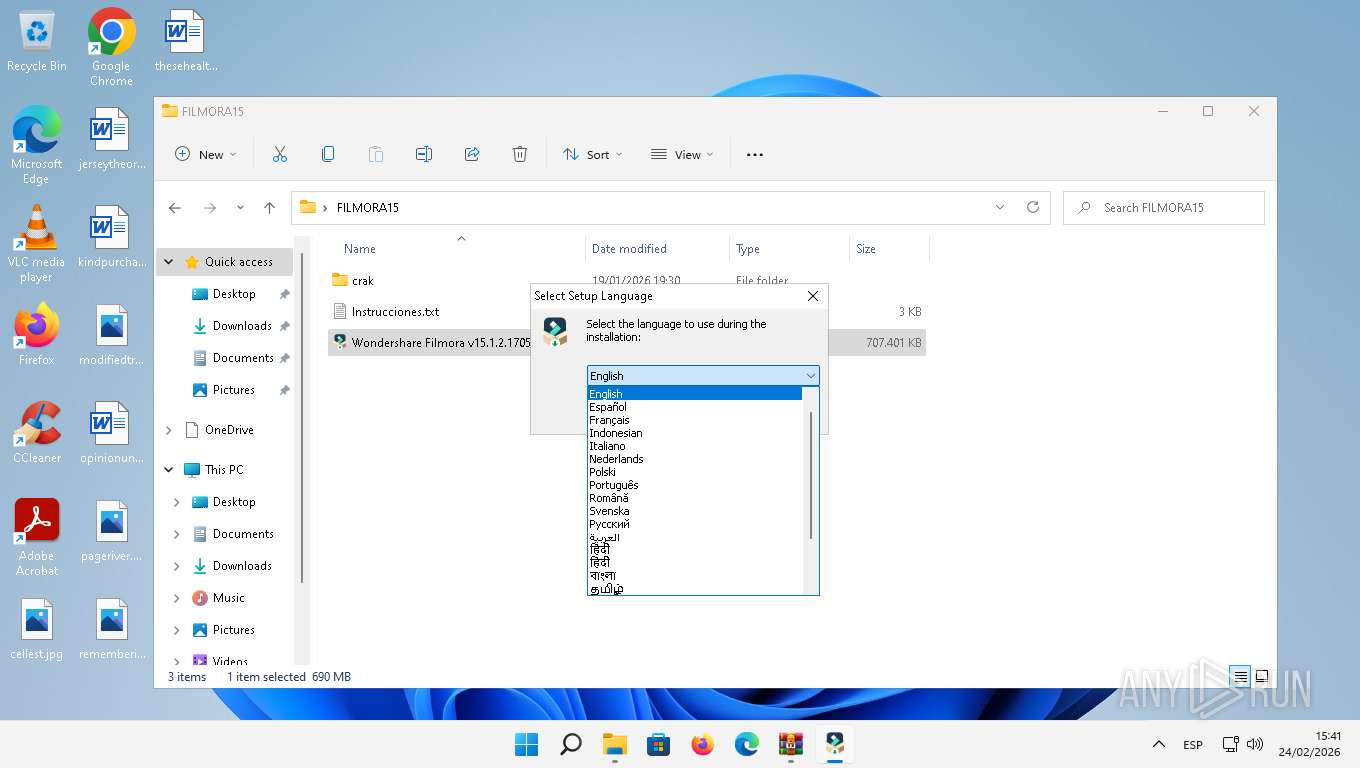Select Русский language option
The image size is (1360, 768).
point(695,524)
